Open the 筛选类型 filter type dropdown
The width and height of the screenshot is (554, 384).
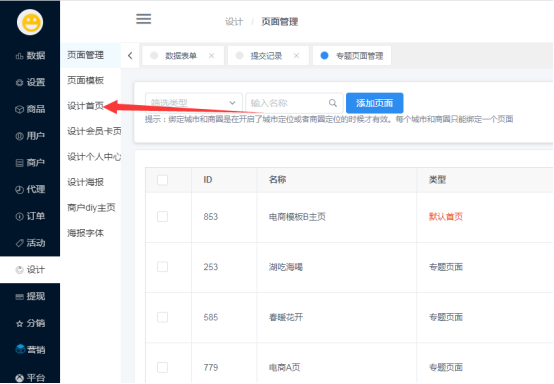pos(194,103)
